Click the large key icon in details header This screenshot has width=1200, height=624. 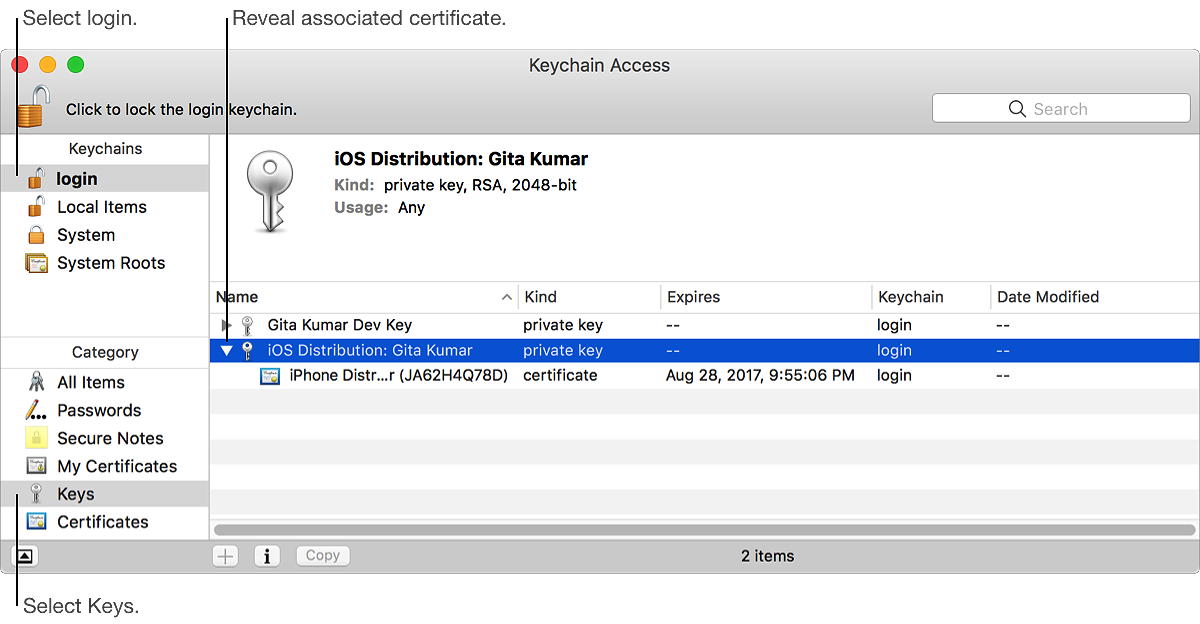click(268, 194)
